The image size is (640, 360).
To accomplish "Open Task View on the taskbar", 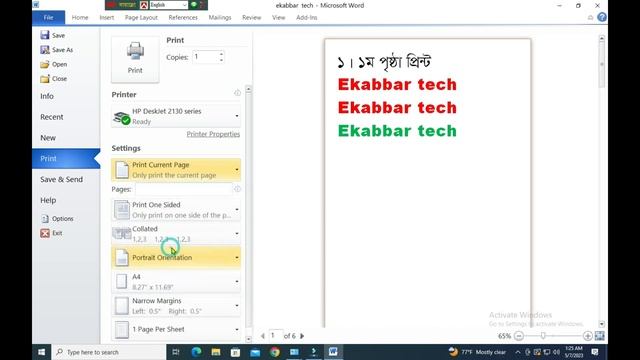I will 176,352.
